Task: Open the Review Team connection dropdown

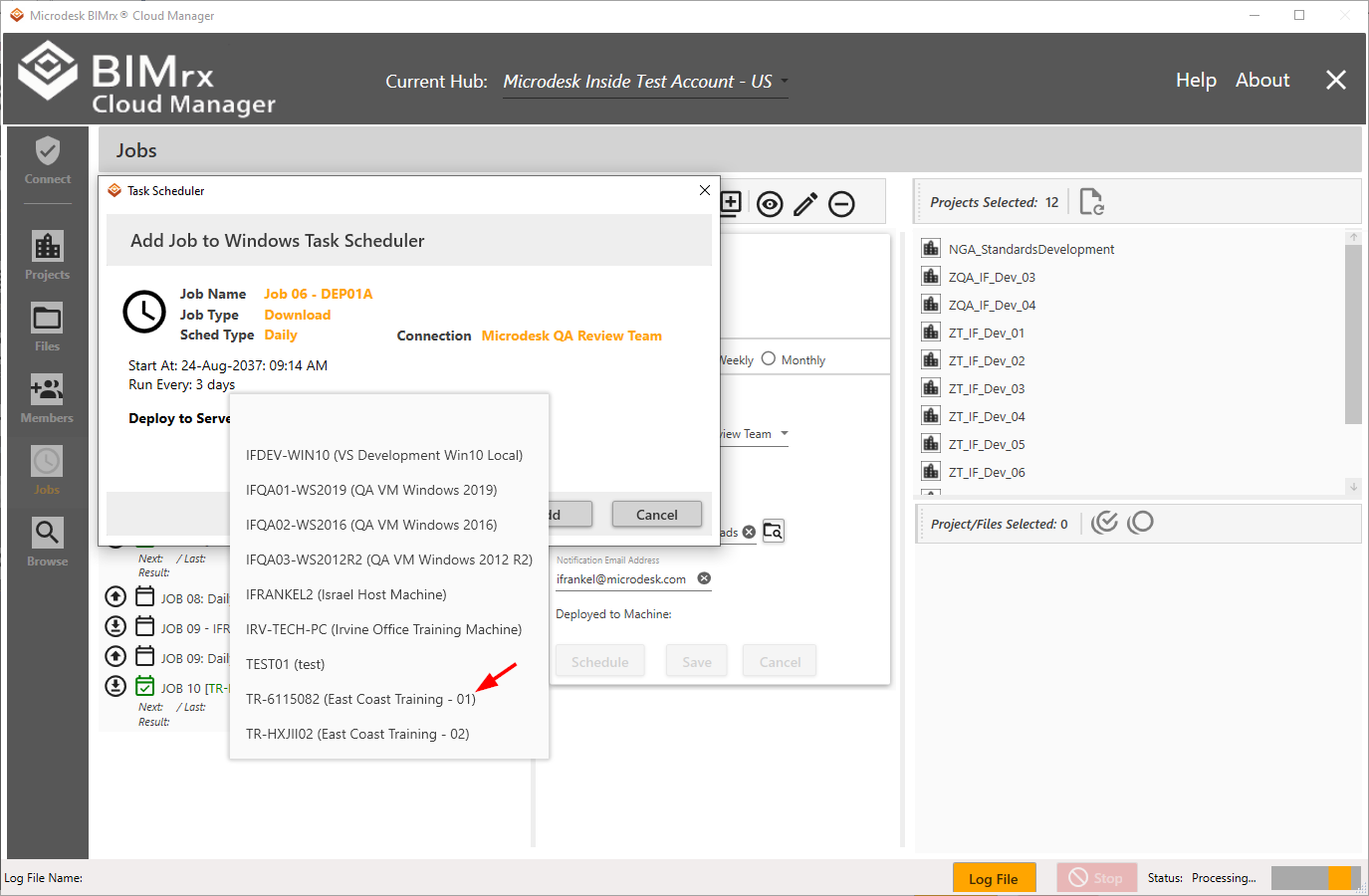Action: tap(784, 434)
